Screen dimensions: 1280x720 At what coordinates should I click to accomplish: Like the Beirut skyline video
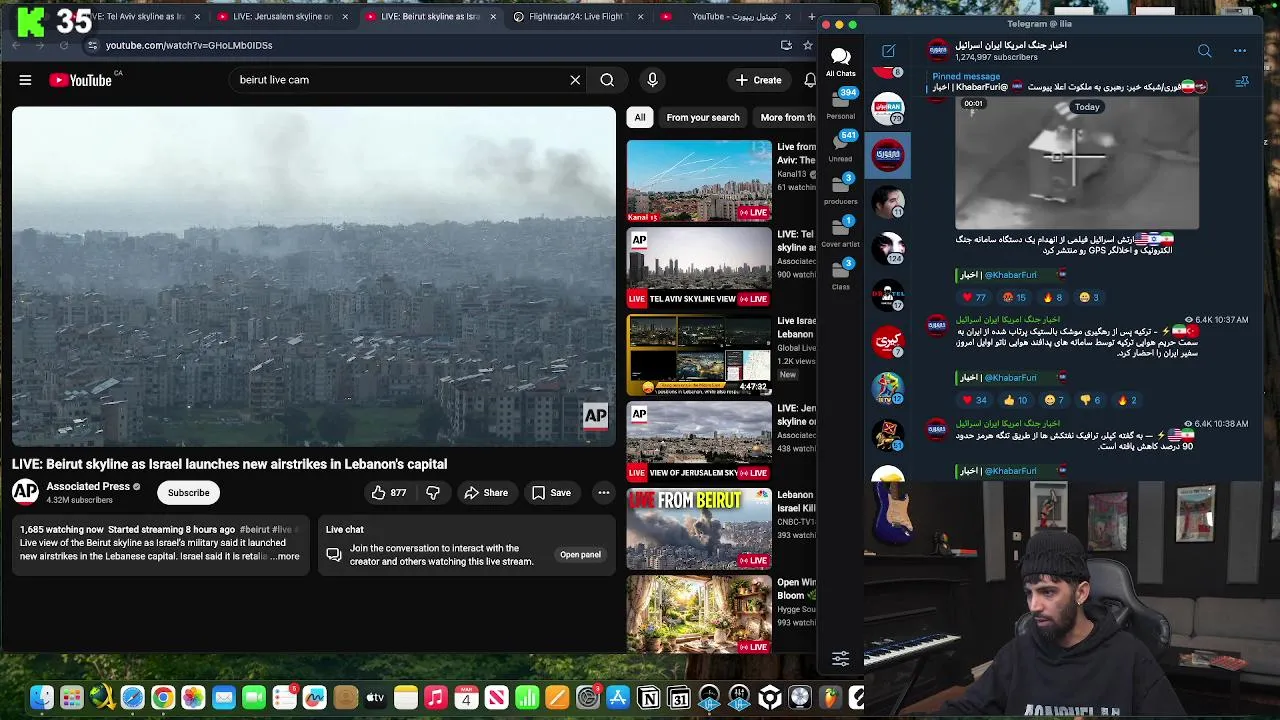click(x=389, y=492)
